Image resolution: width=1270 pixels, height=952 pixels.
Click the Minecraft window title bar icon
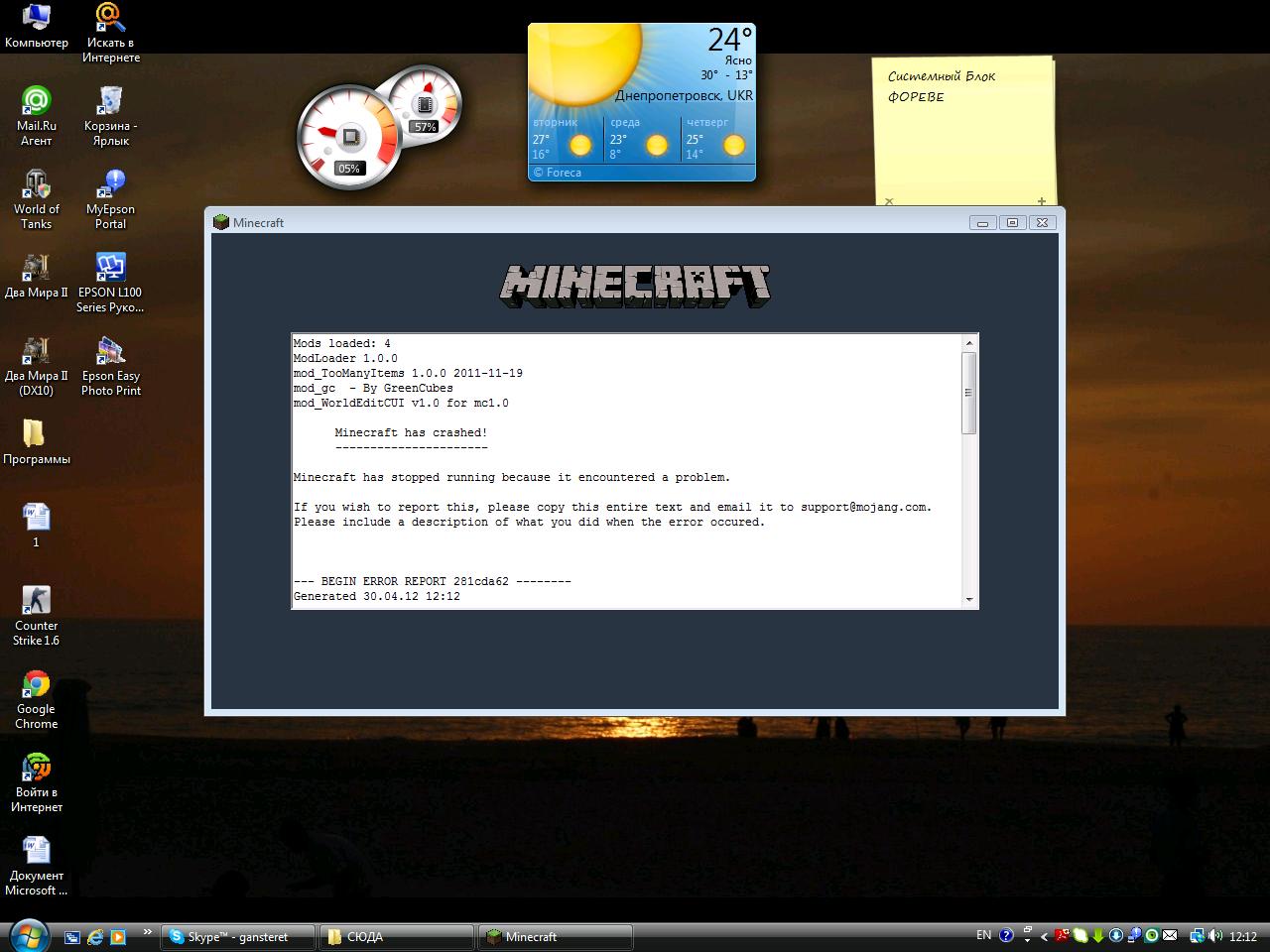[x=221, y=222]
